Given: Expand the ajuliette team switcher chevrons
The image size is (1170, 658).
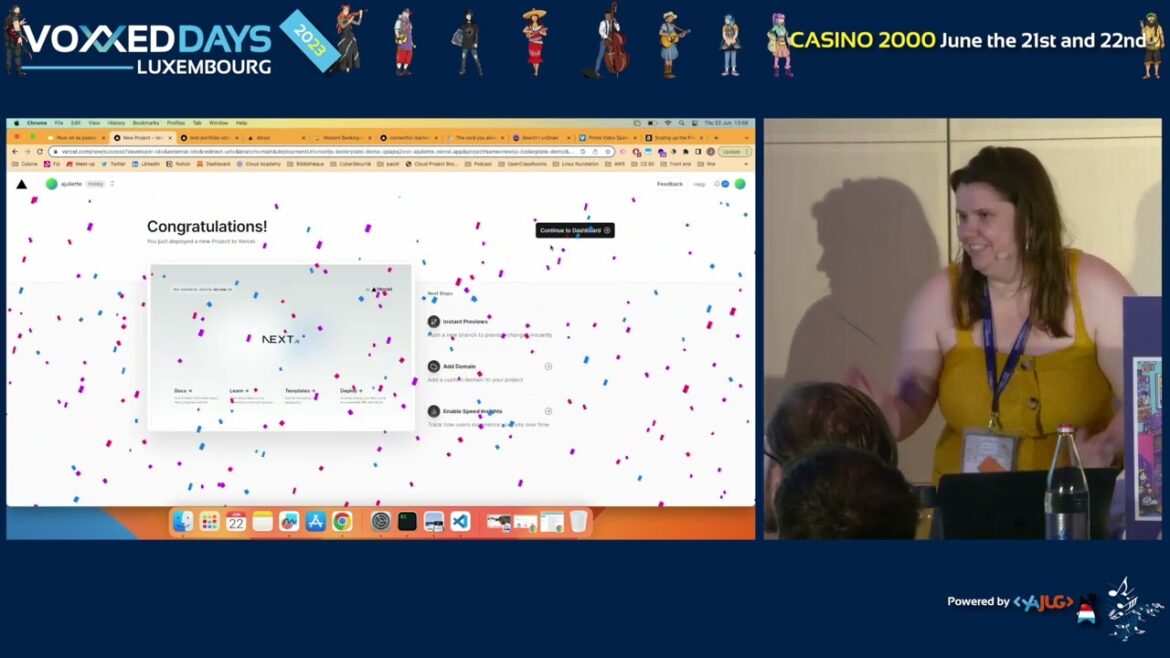Looking at the screenshot, I should [x=113, y=184].
